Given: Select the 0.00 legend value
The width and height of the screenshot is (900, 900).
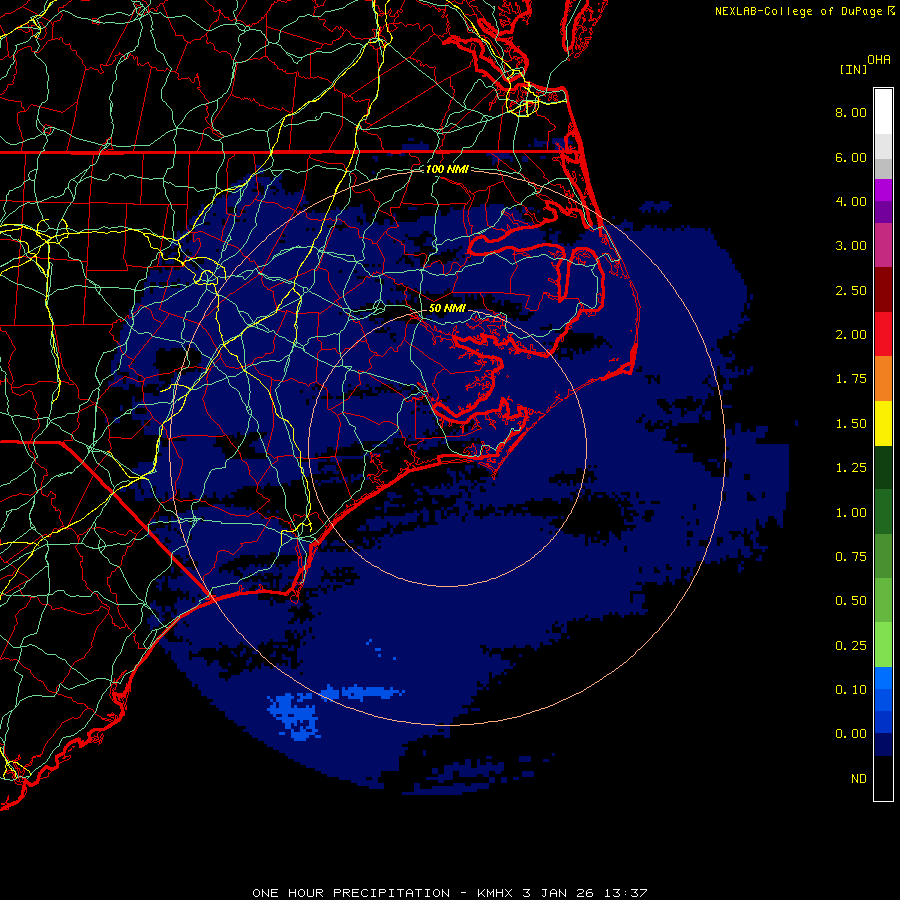Looking at the screenshot, I should tap(851, 734).
